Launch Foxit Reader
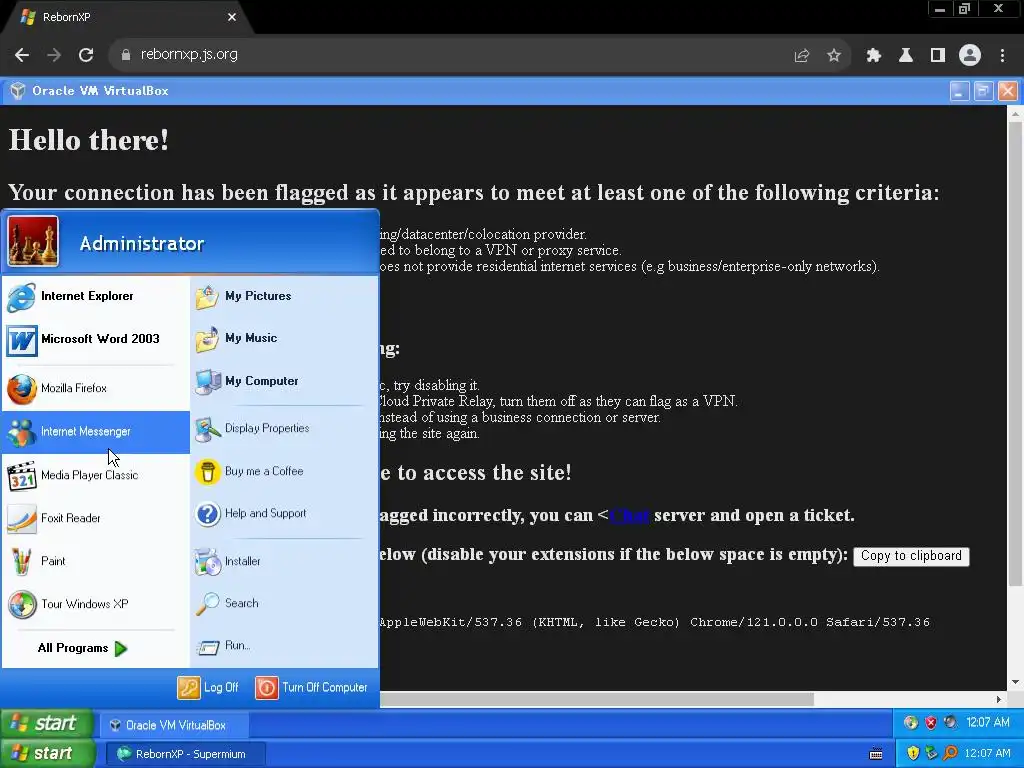The height and width of the screenshot is (768, 1024). tap(95, 519)
